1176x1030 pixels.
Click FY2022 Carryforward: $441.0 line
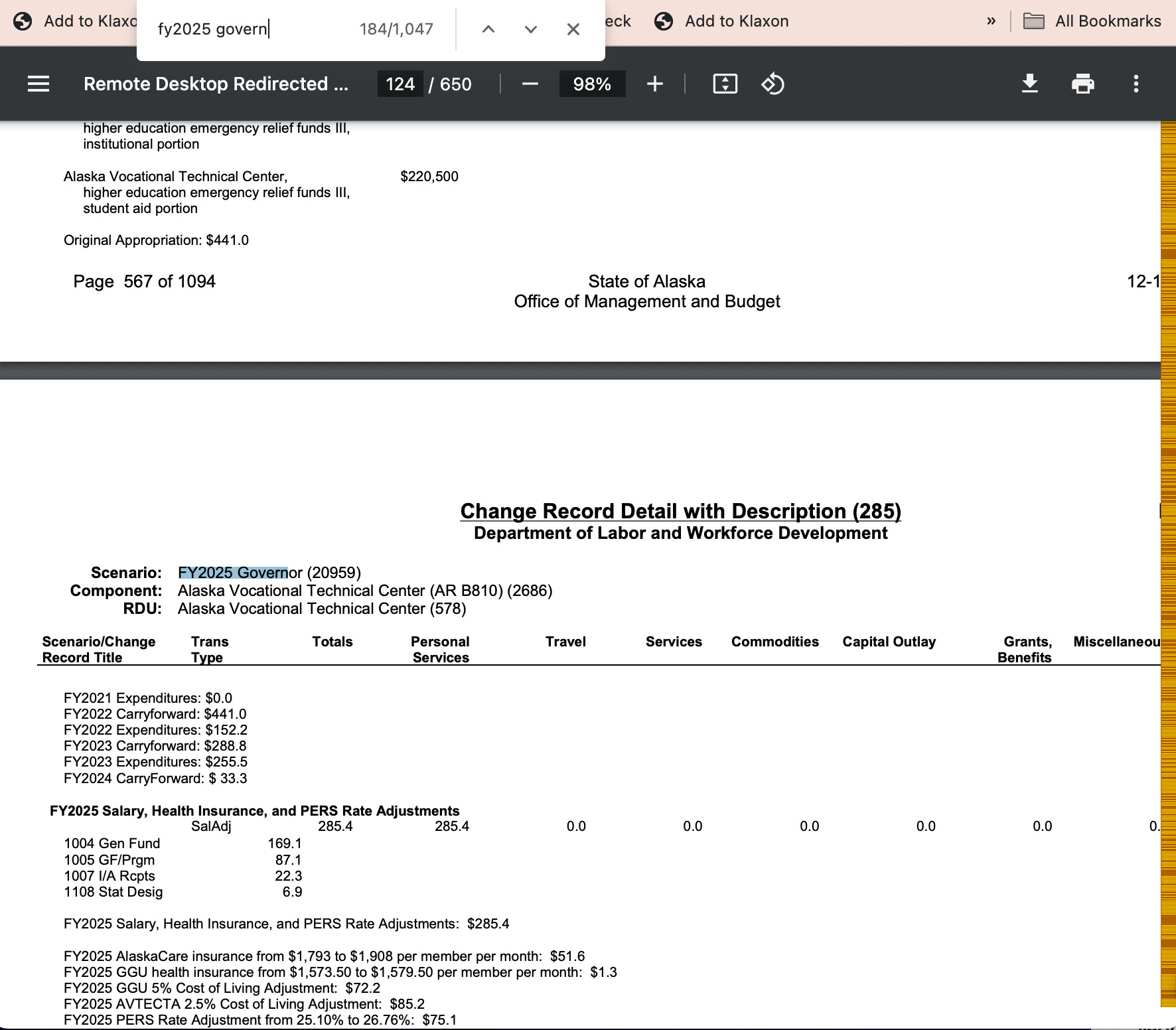[x=155, y=714]
